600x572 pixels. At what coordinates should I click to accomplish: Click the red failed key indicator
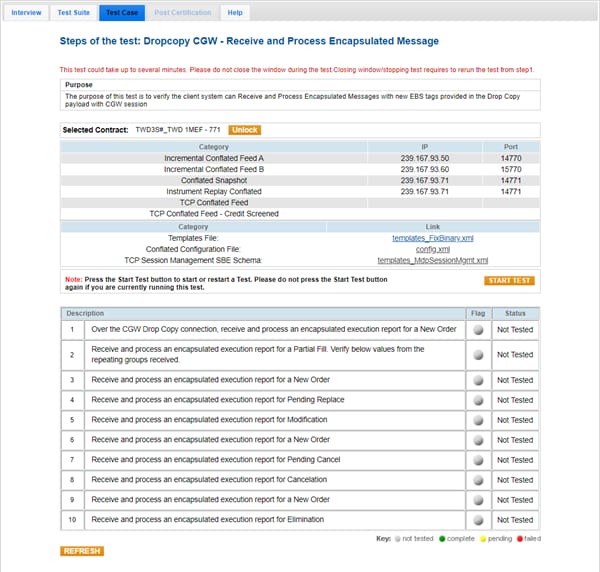point(519,539)
